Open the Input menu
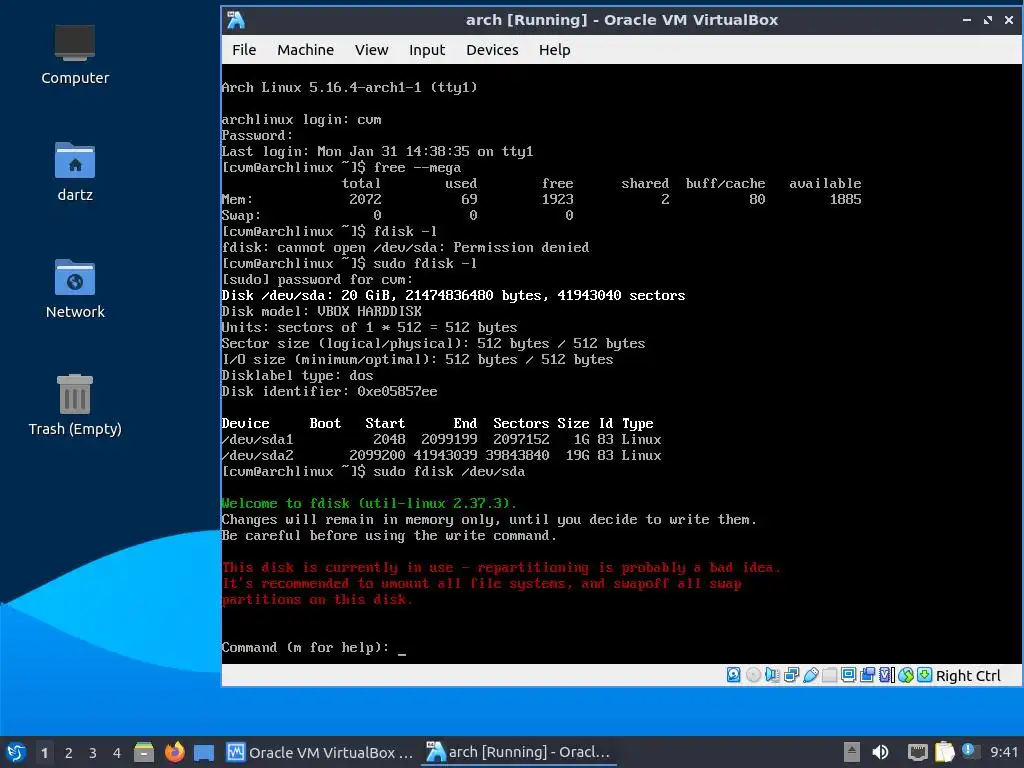1024x768 pixels. pyautogui.click(x=426, y=50)
